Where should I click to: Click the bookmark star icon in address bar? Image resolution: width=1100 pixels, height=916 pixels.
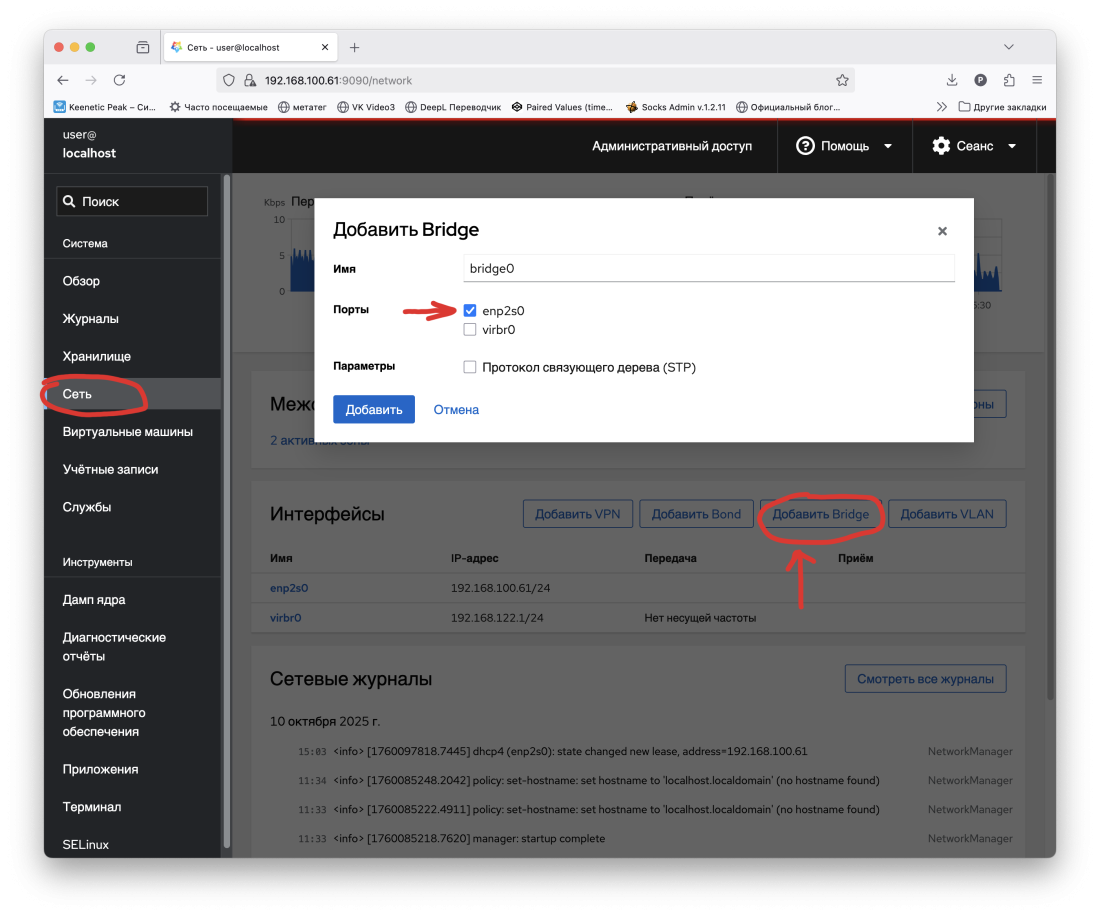(842, 80)
